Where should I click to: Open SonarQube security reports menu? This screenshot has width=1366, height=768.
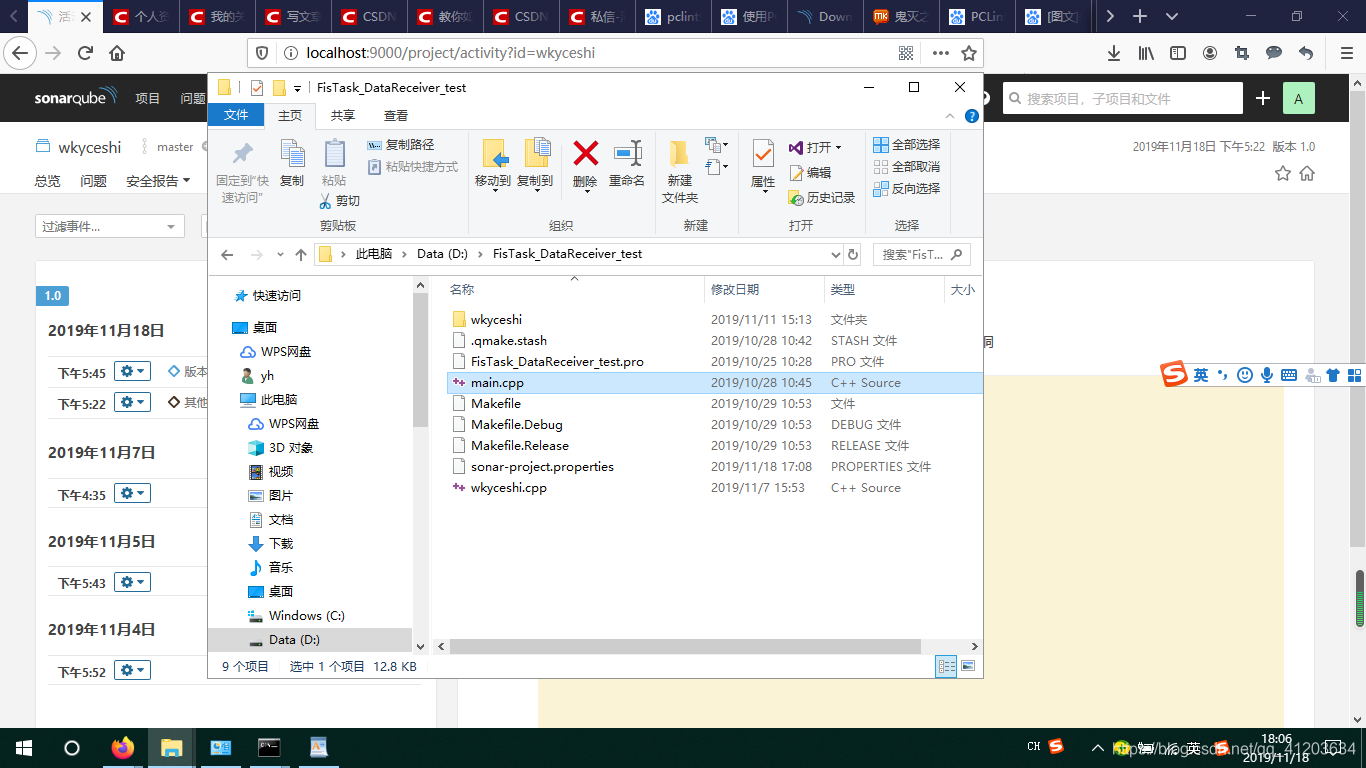tap(158, 181)
